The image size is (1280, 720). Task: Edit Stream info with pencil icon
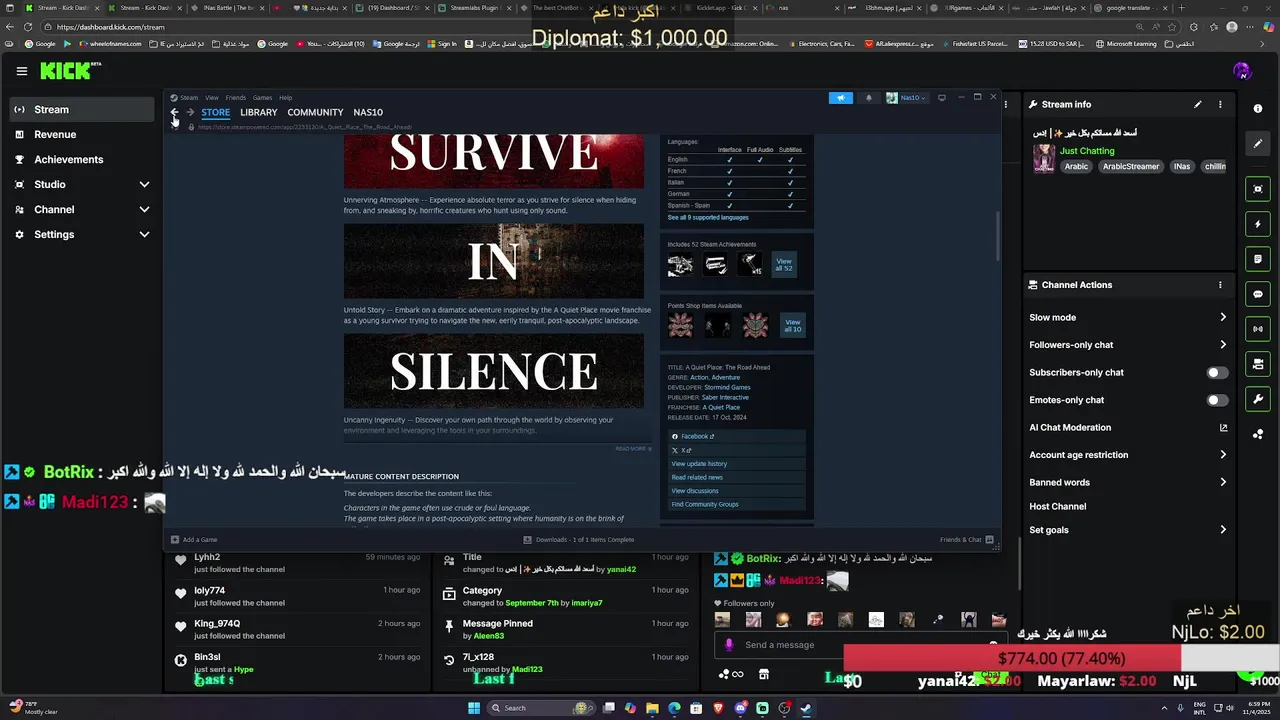1197,104
